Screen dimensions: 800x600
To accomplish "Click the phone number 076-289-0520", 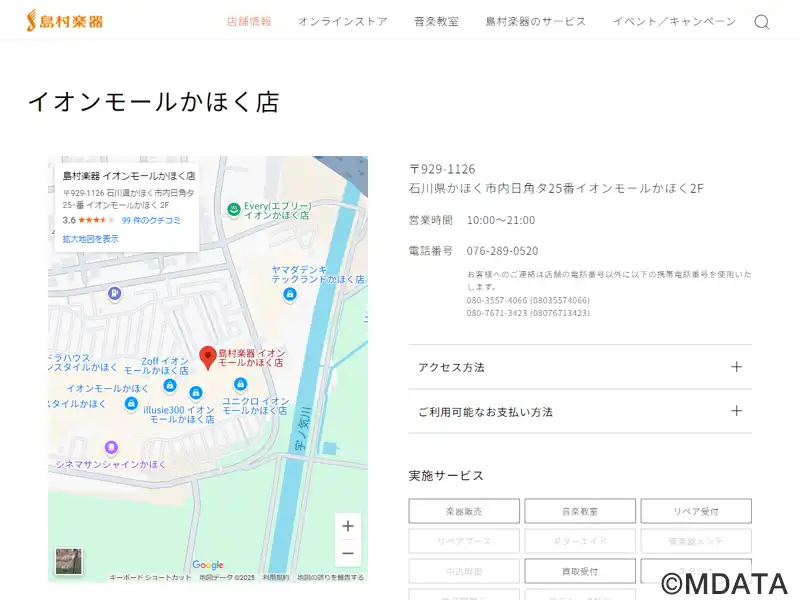I will pos(502,251).
